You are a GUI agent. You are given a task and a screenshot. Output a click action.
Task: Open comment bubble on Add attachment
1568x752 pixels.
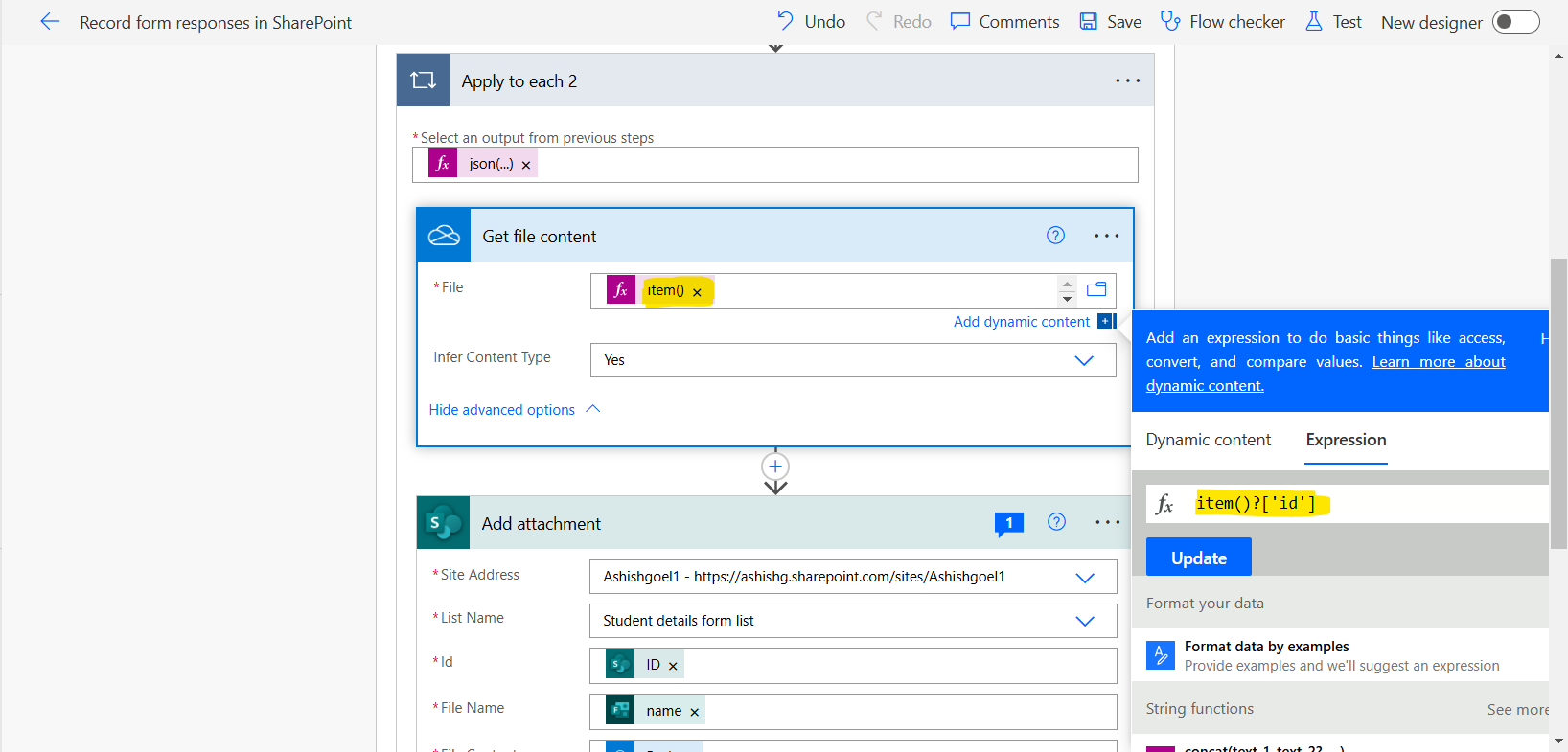pyautogui.click(x=1008, y=523)
